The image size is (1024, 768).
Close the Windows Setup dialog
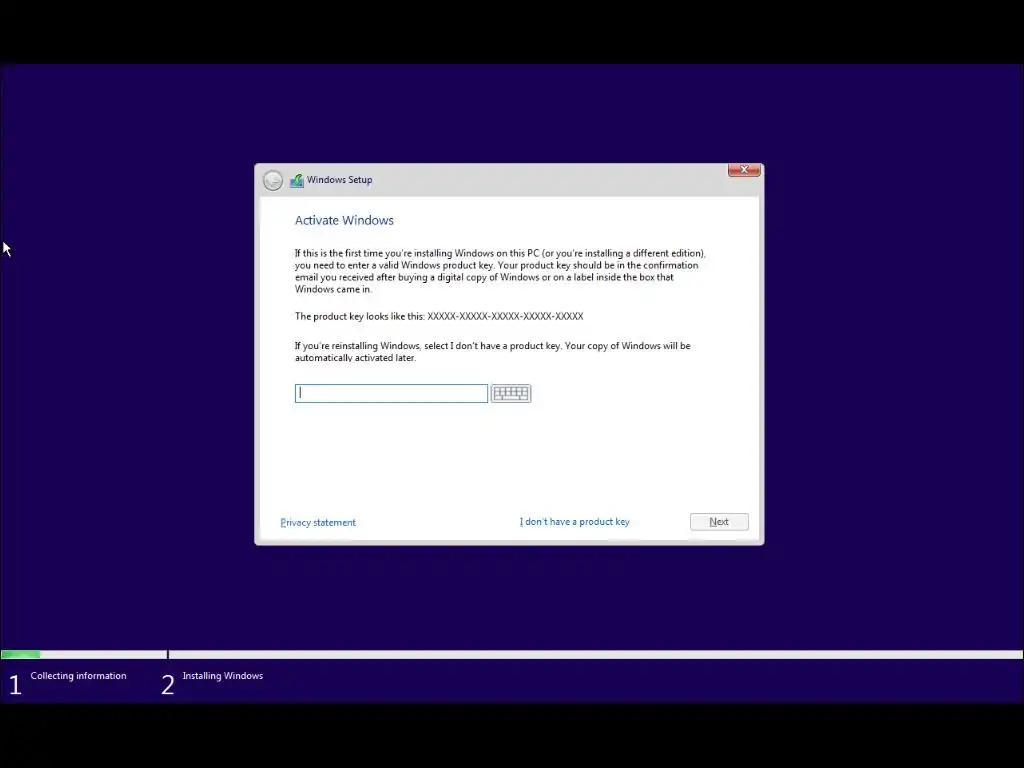[744, 170]
